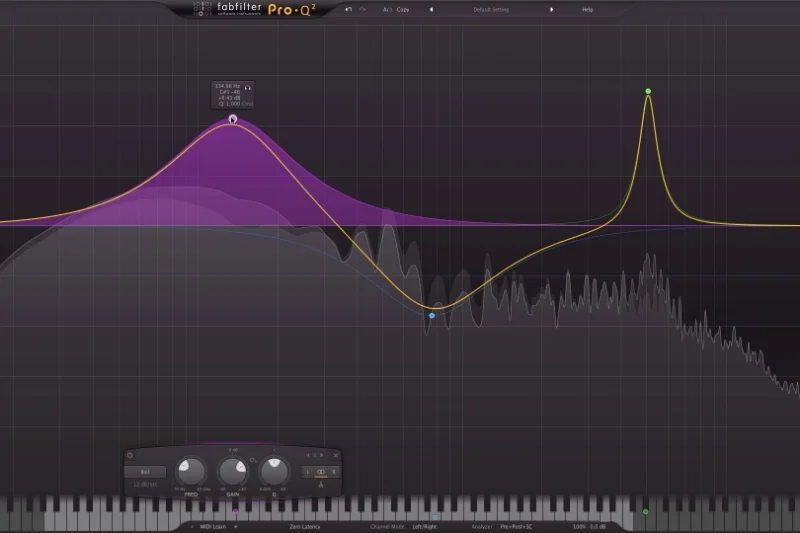Open the Analyzer Pre+Post+SC settings
The image size is (800, 533).
516,526
